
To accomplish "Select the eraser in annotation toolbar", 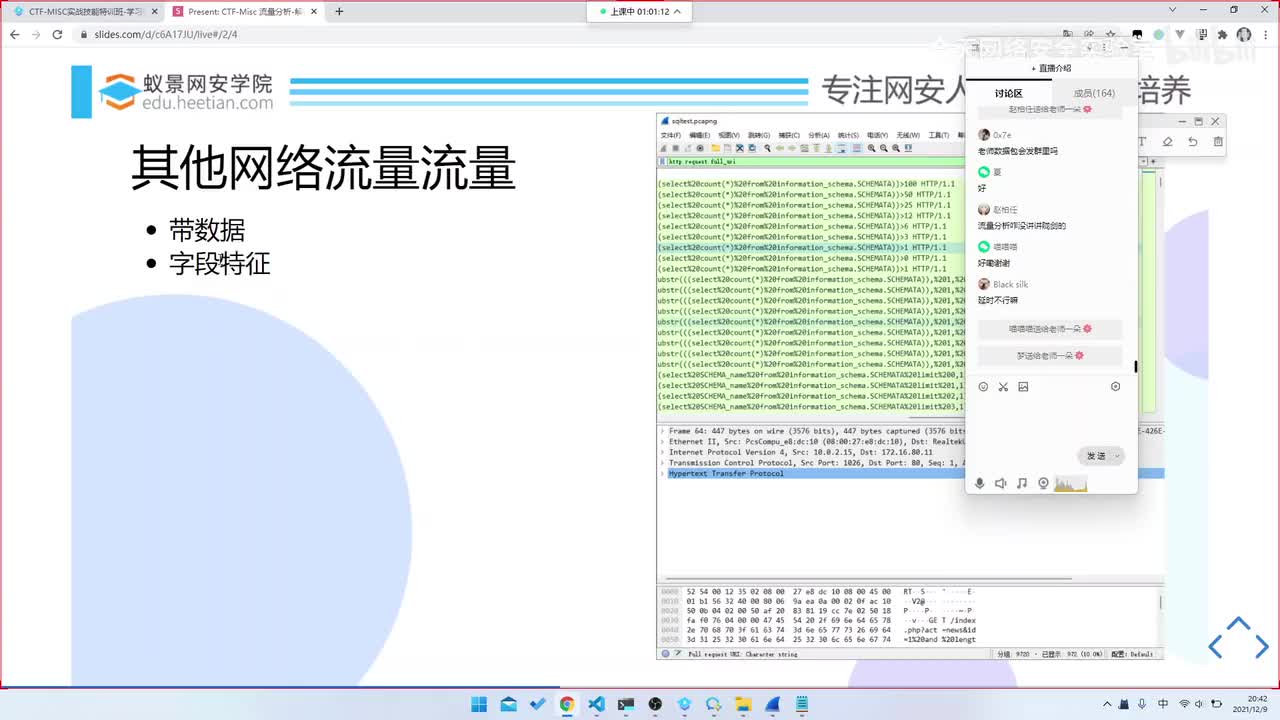I will point(1167,142).
